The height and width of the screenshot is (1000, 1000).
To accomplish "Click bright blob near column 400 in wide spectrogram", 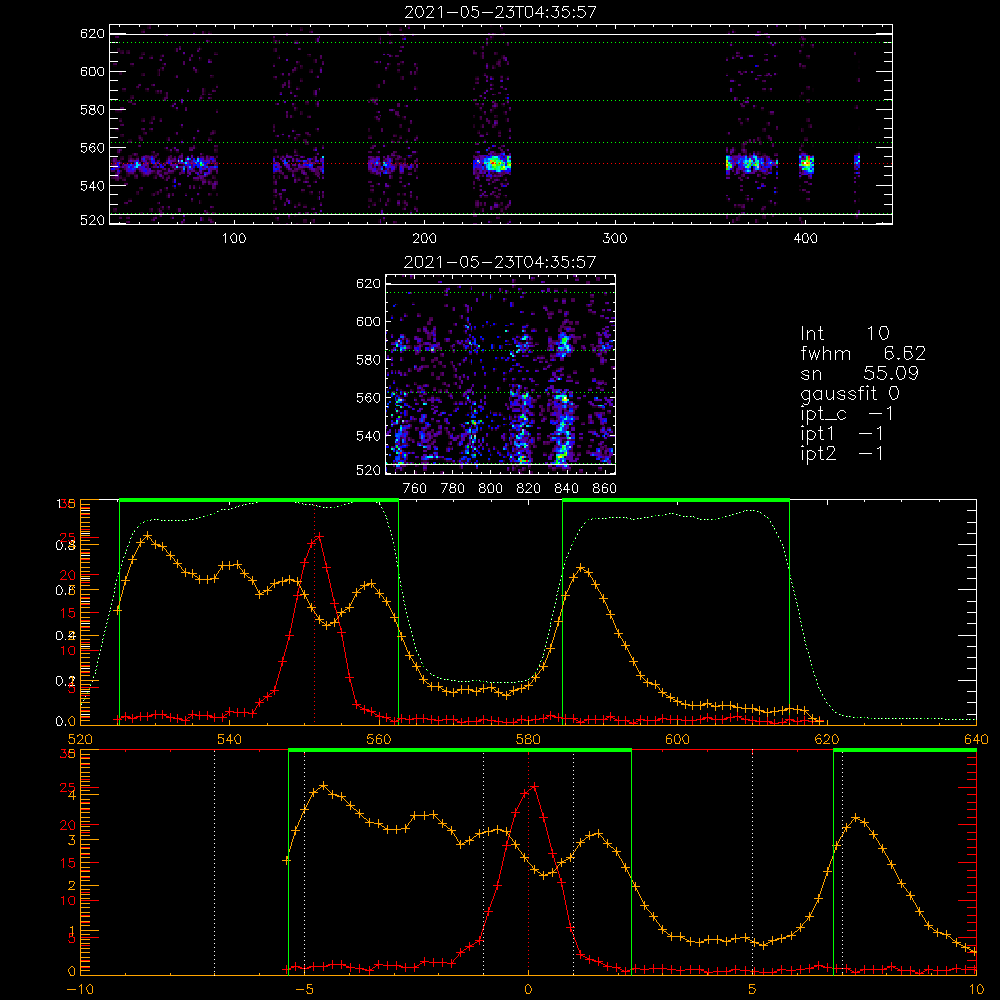I will [807, 163].
